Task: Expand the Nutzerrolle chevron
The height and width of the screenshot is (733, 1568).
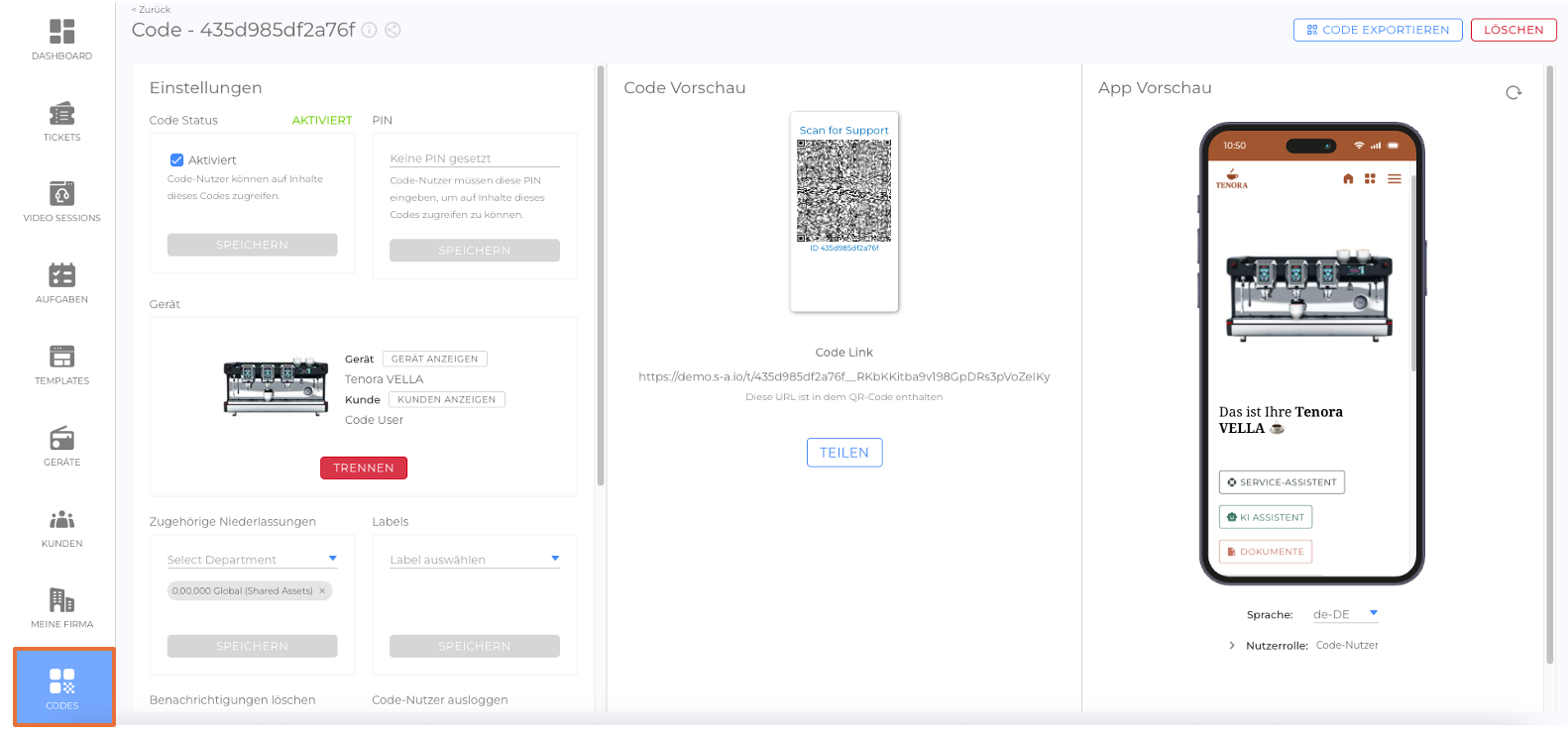Action: [x=1232, y=646]
